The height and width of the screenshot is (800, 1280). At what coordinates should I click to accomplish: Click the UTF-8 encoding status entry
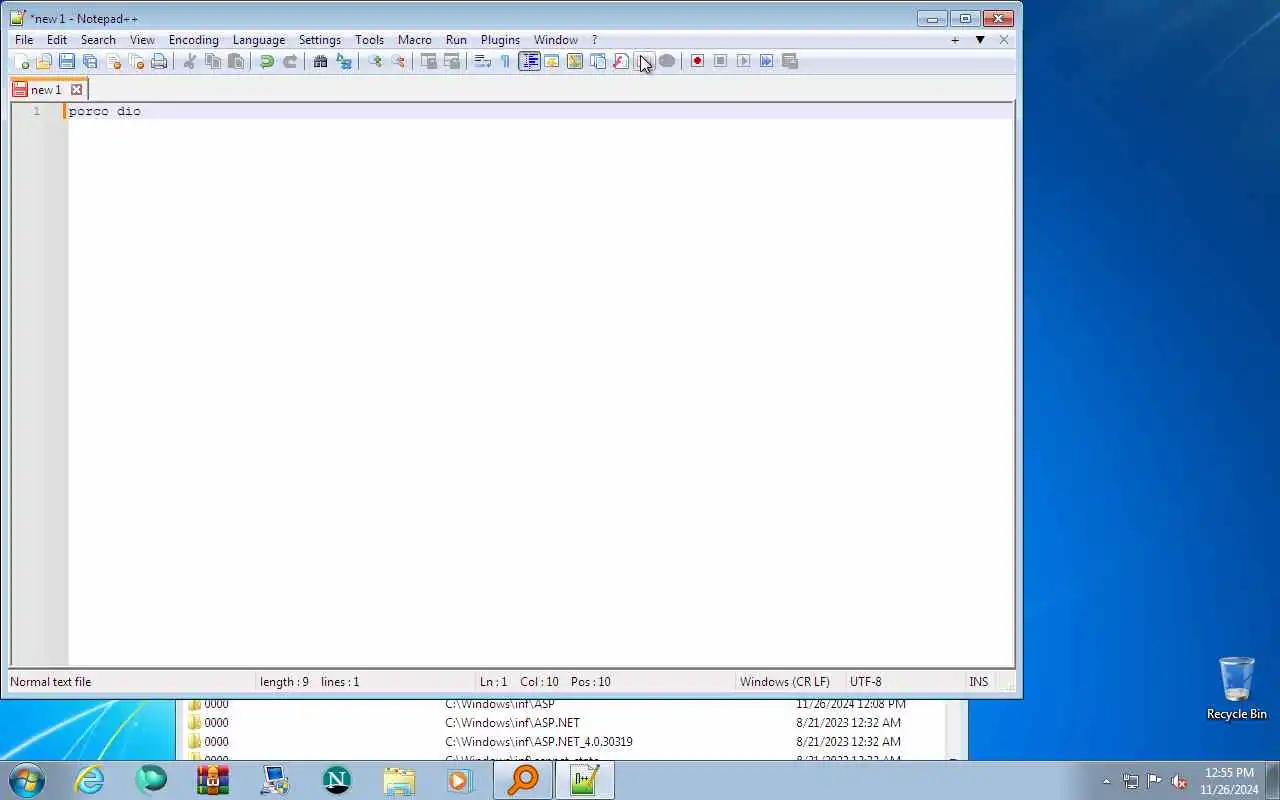pos(866,682)
